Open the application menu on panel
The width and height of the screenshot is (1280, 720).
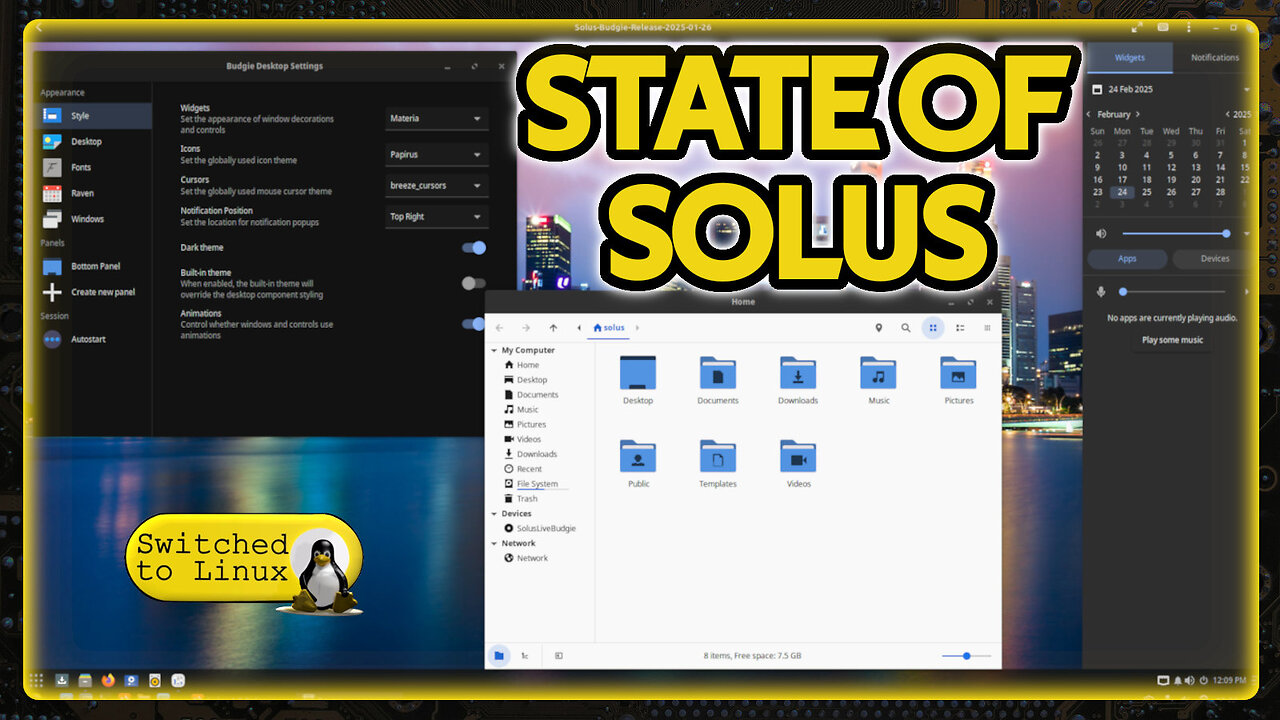pos(37,681)
